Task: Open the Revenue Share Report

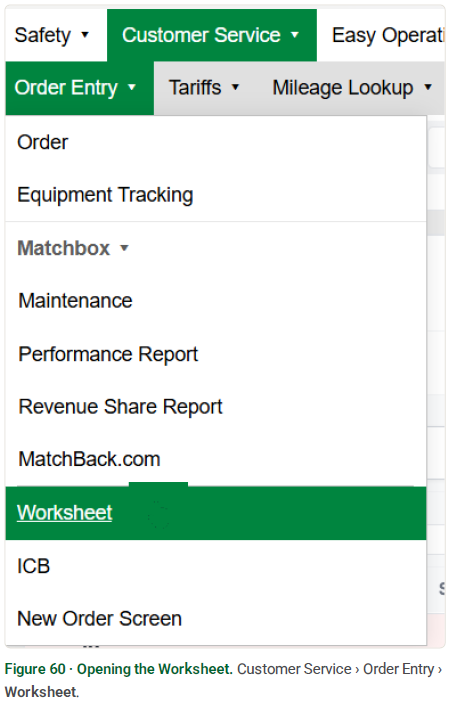Action: tap(216, 407)
